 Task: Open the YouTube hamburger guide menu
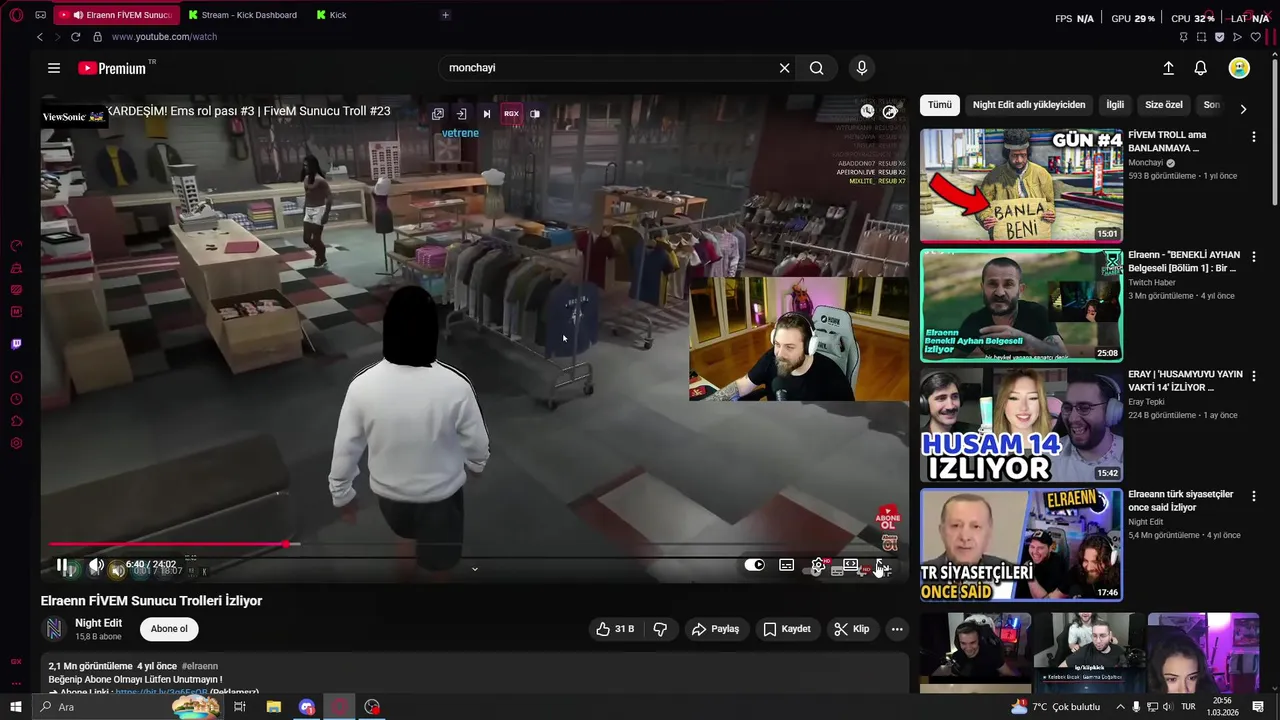[54, 68]
